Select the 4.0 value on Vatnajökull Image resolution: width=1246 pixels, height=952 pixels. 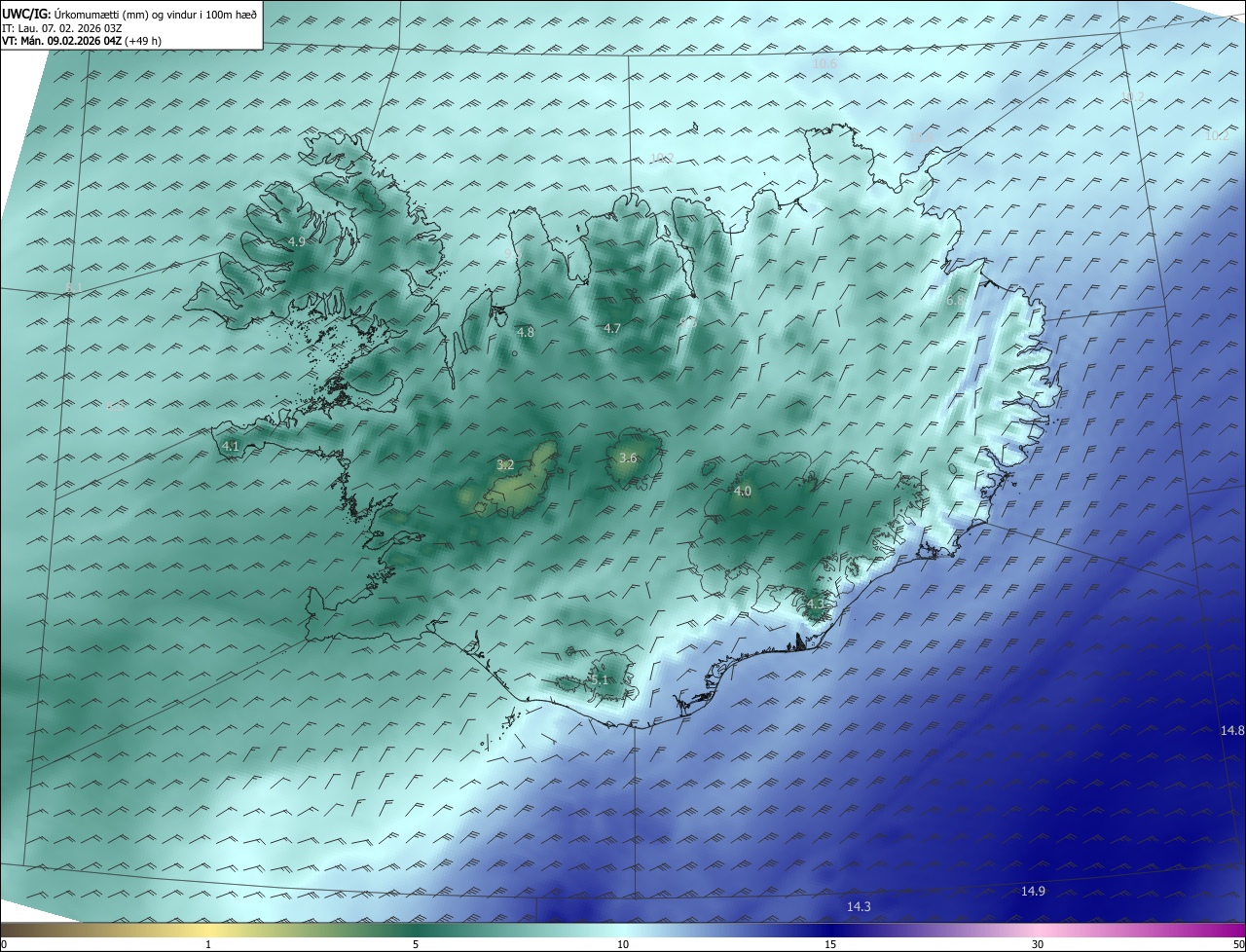pyautogui.click(x=743, y=492)
